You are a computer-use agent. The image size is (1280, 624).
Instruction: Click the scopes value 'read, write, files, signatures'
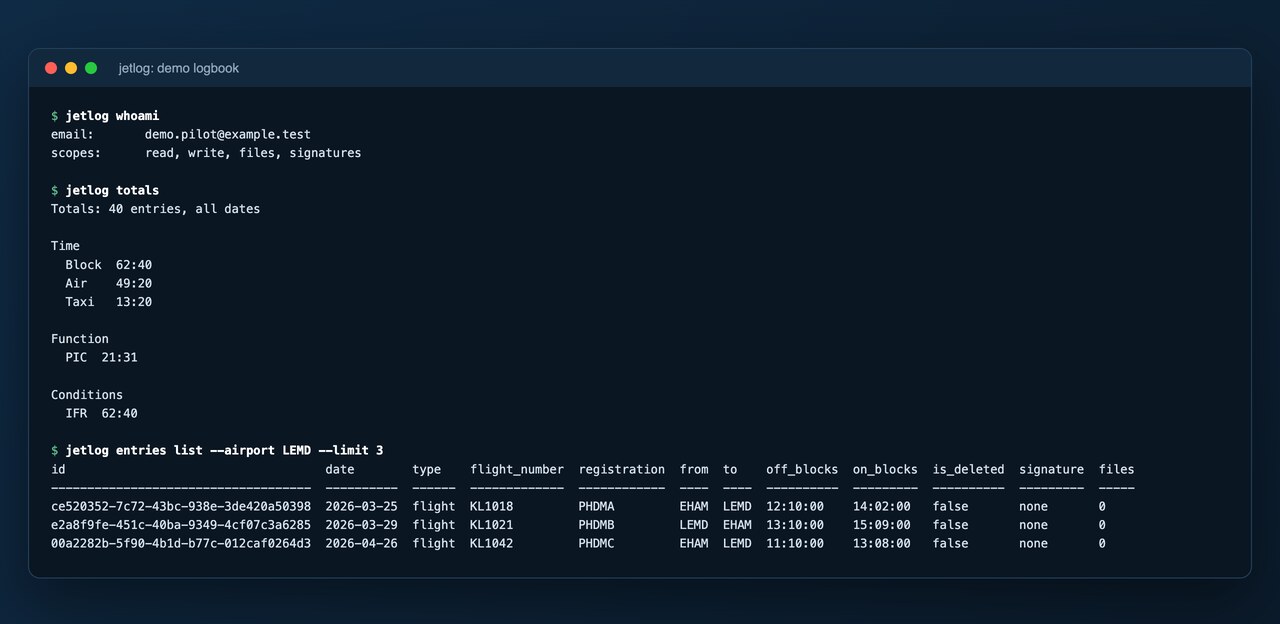[x=253, y=153]
